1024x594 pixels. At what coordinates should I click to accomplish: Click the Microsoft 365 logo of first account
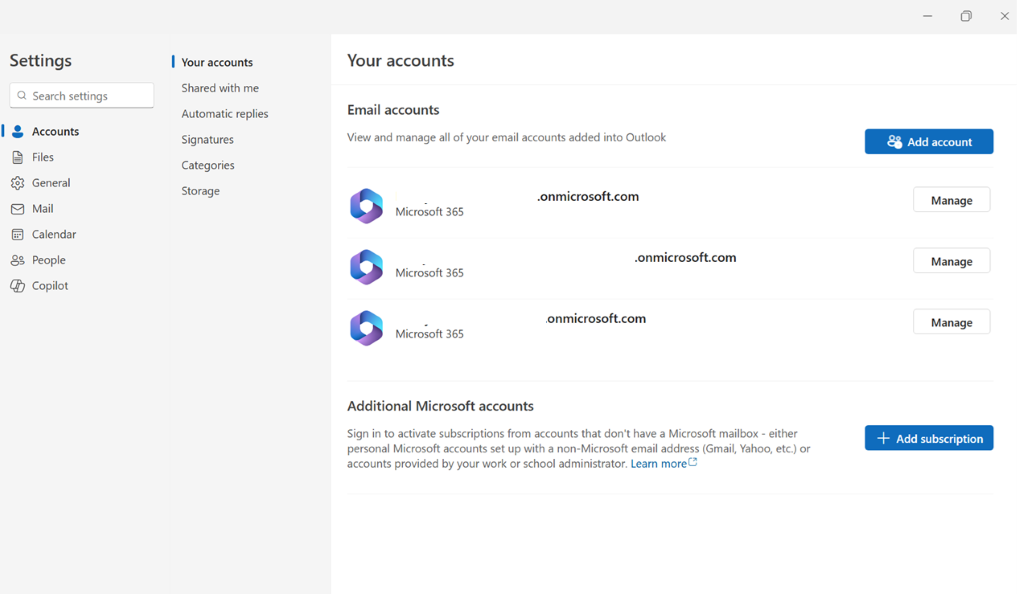(366, 206)
